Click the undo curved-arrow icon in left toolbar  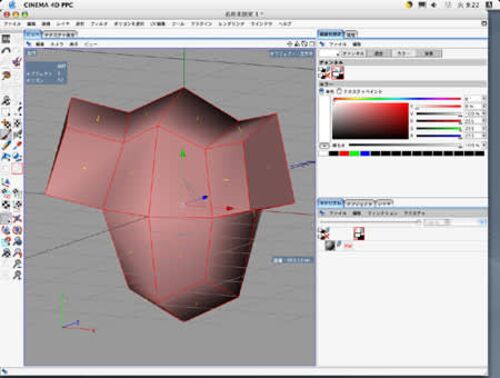(6, 50)
